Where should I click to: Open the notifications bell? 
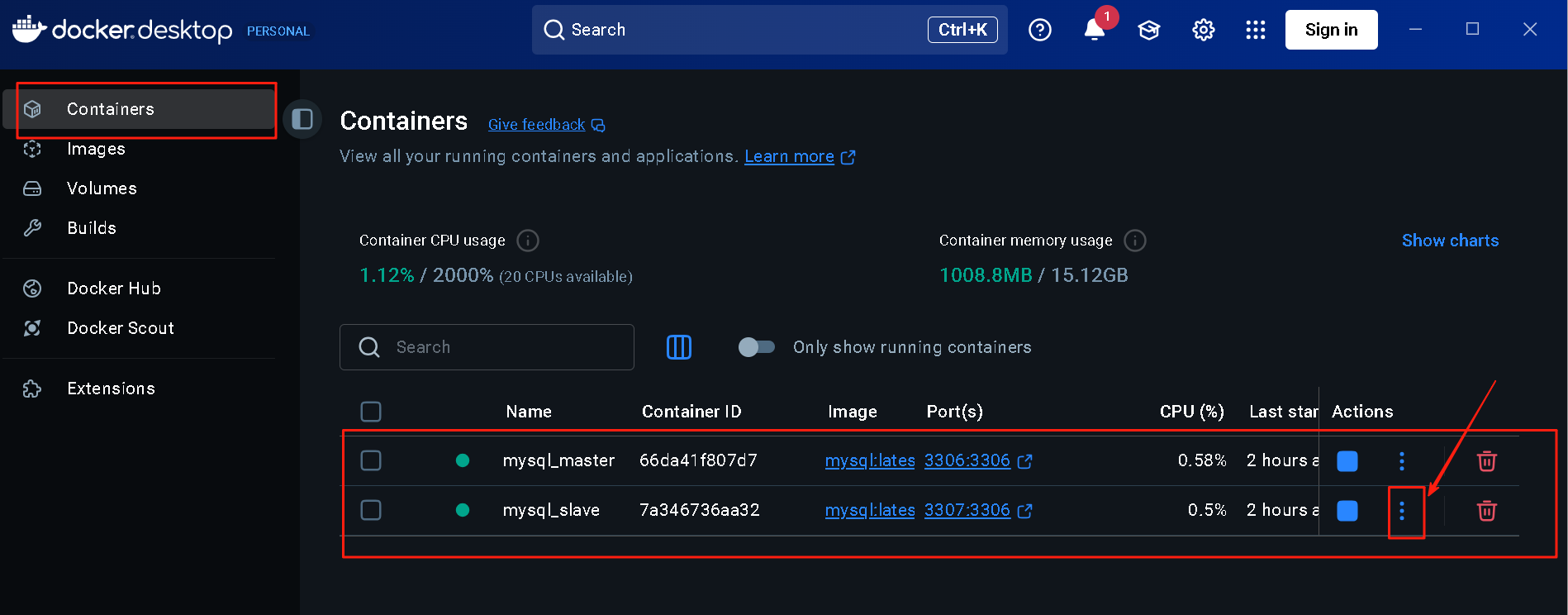click(x=1094, y=31)
